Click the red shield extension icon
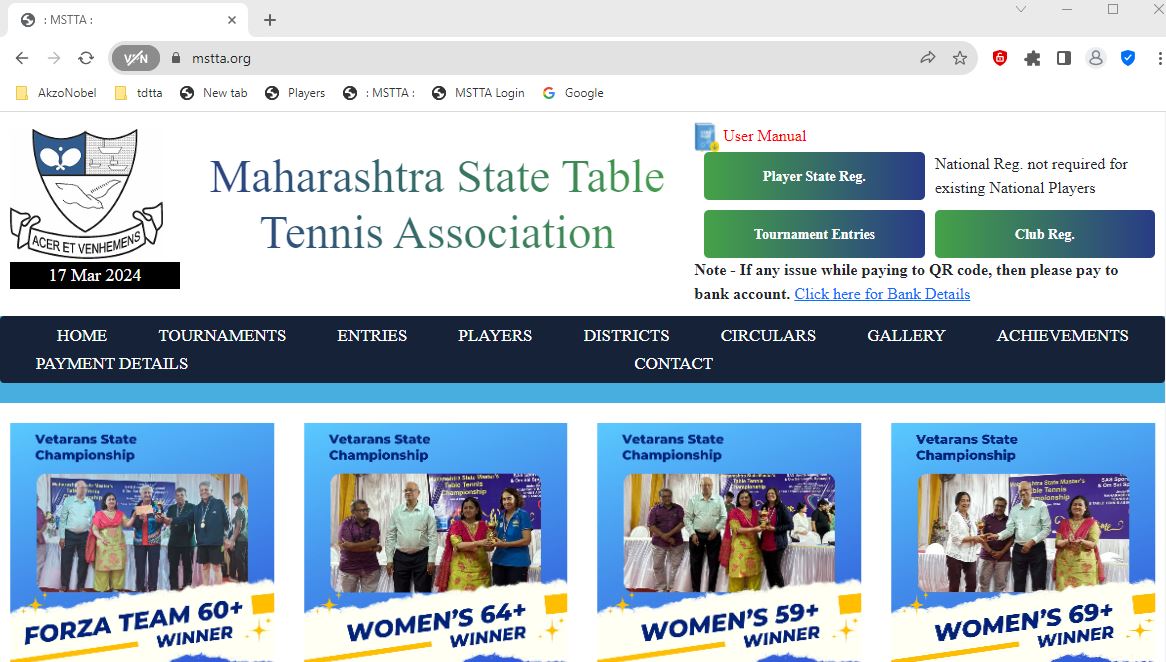This screenshot has width=1166, height=662. pos(1000,58)
